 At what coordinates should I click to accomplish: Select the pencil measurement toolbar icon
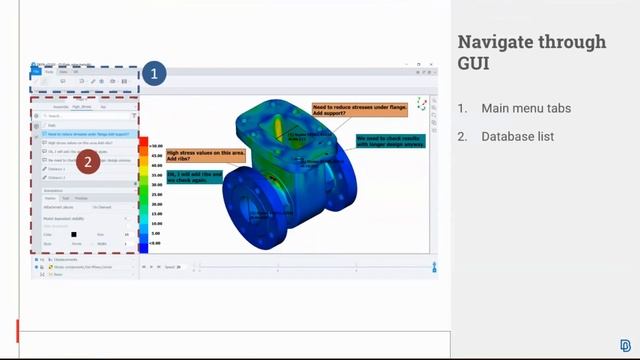pos(93,81)
